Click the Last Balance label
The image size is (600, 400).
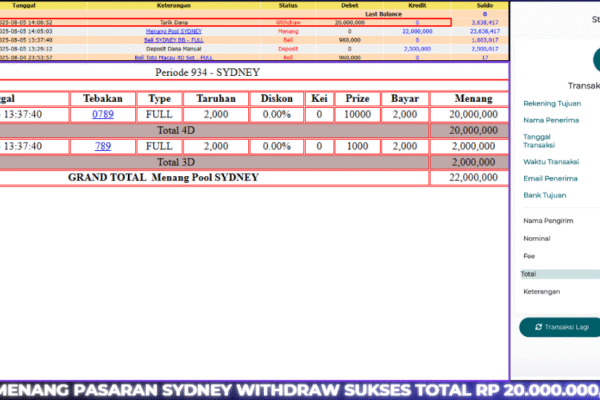(x=383, y=14)
